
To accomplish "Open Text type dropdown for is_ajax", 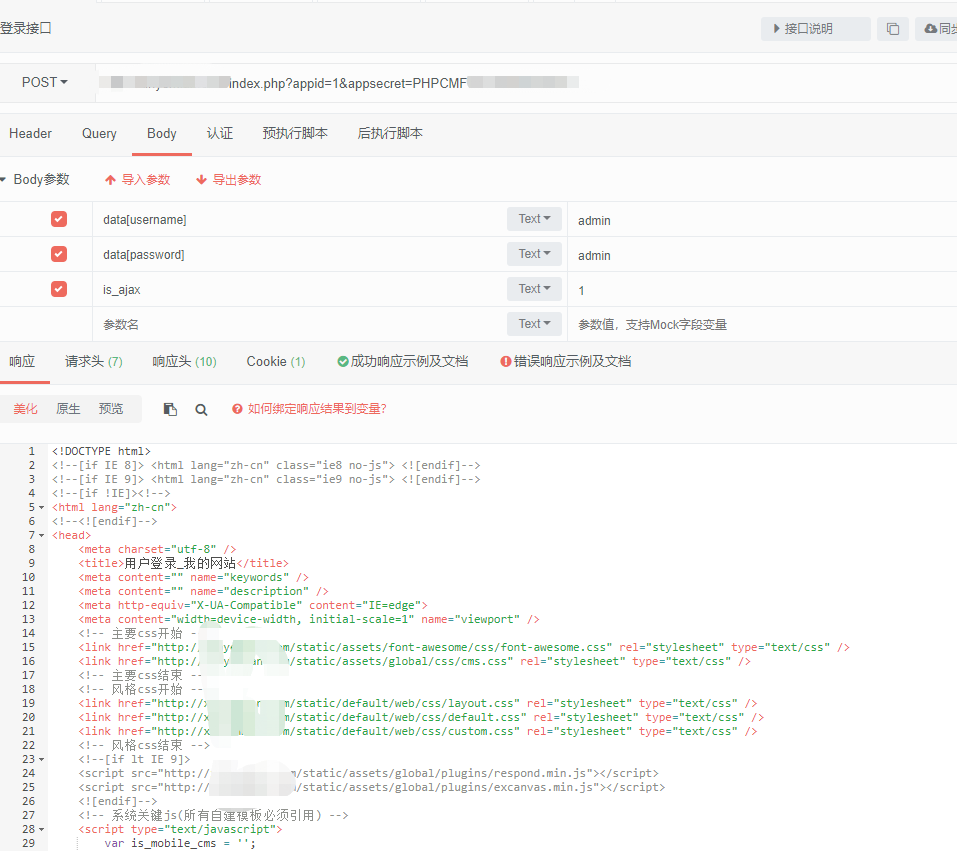I will tap(534, 289).
